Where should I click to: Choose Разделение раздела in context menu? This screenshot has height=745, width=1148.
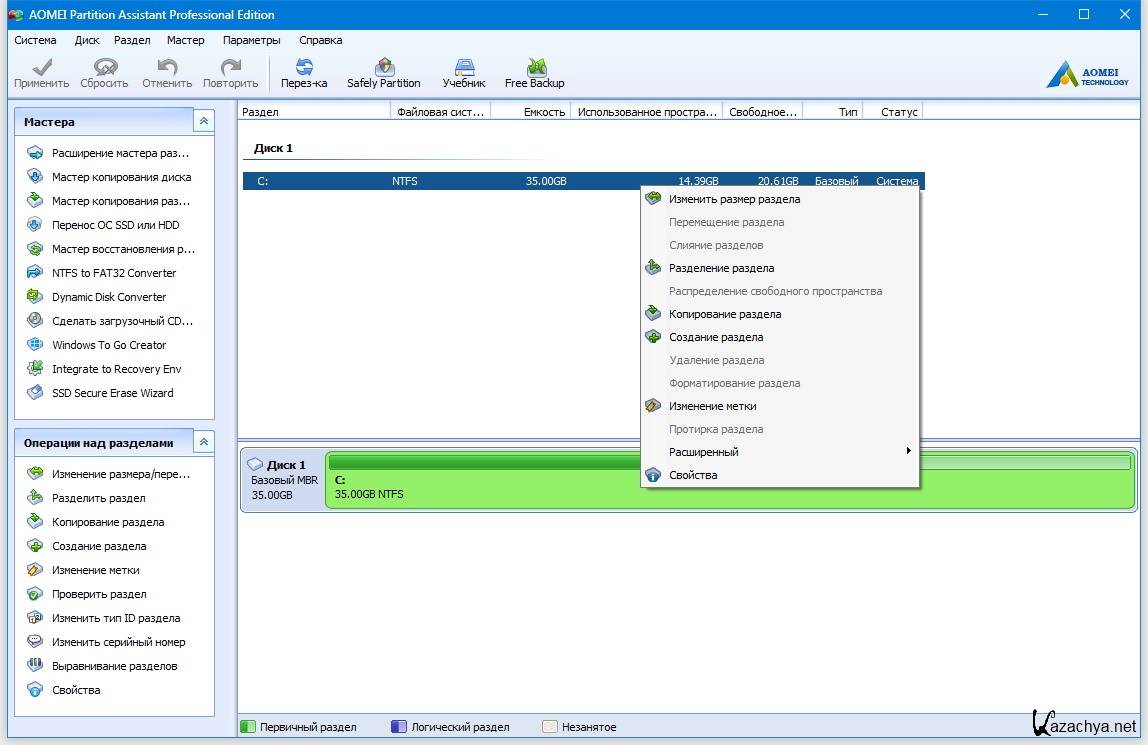[x=721, y=268]
